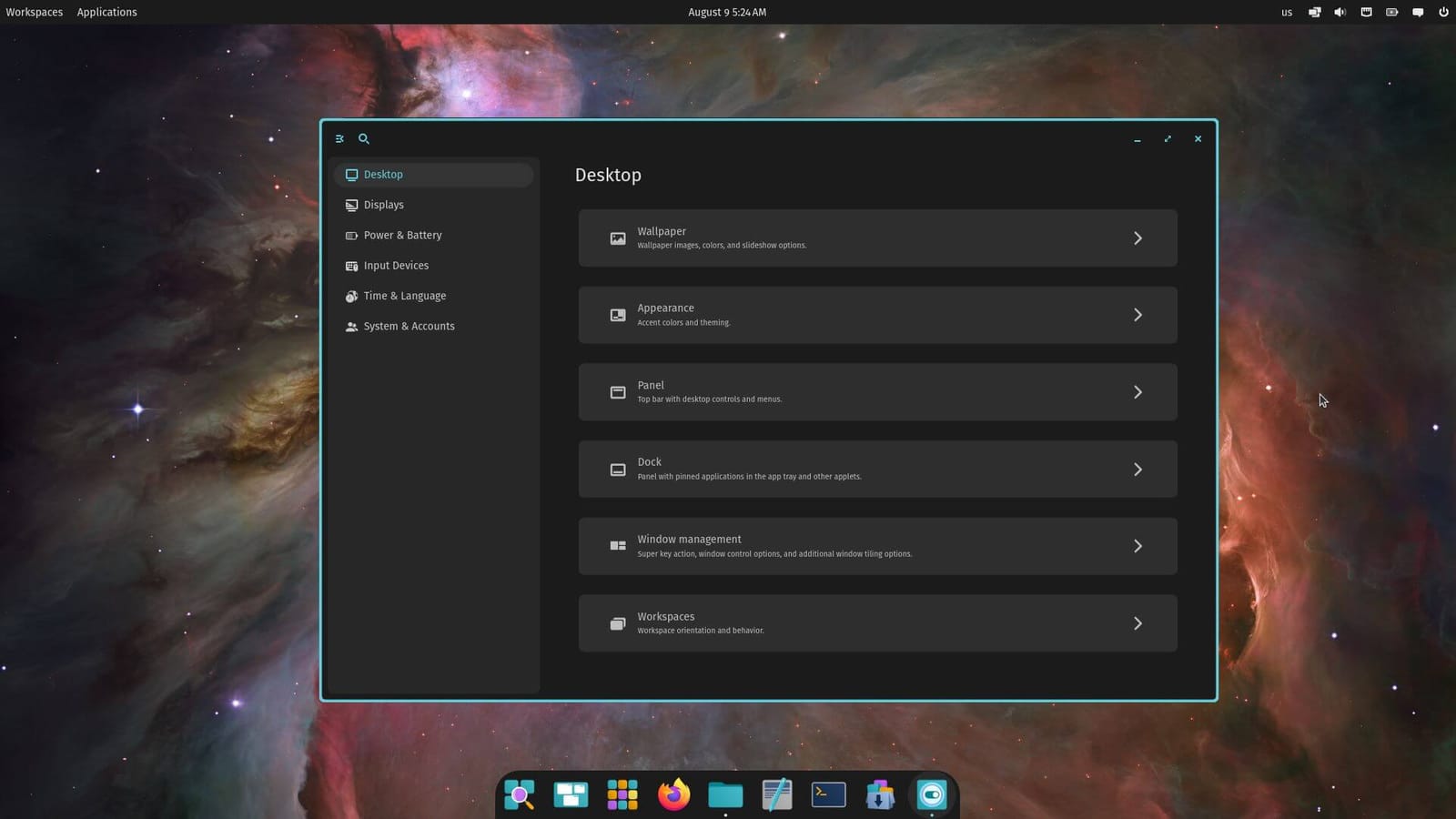
Task: Click the battery icon in the top panel
Action: (1391, 12)
